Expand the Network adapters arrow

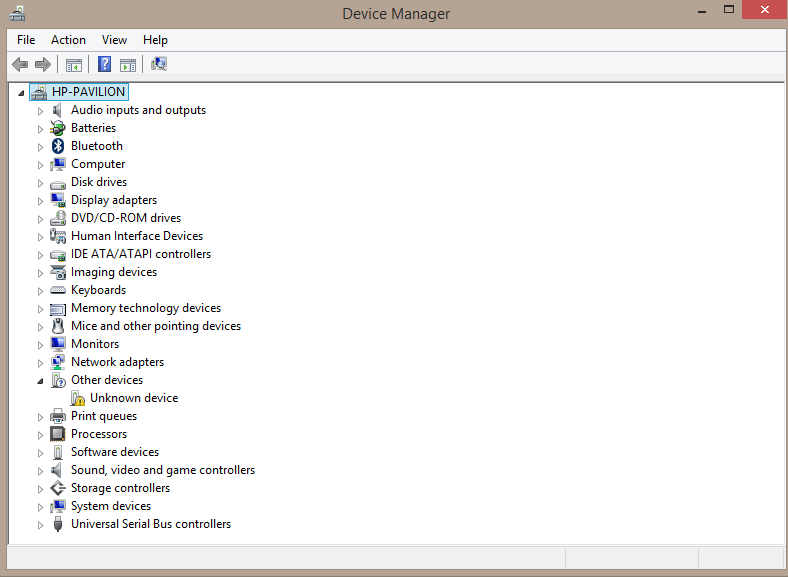pos(40,363)
